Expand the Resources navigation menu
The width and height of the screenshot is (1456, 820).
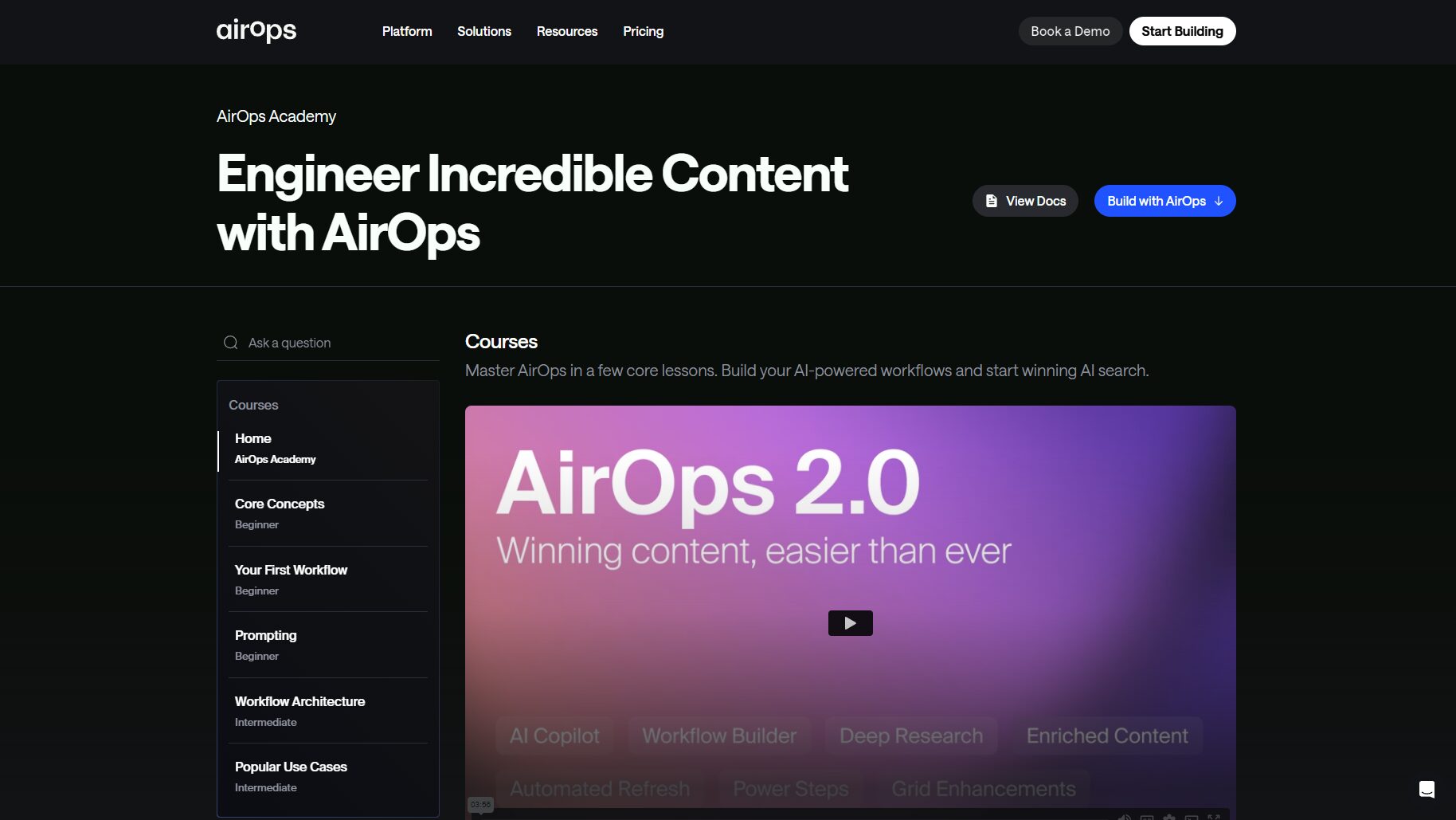coord(566,31)
